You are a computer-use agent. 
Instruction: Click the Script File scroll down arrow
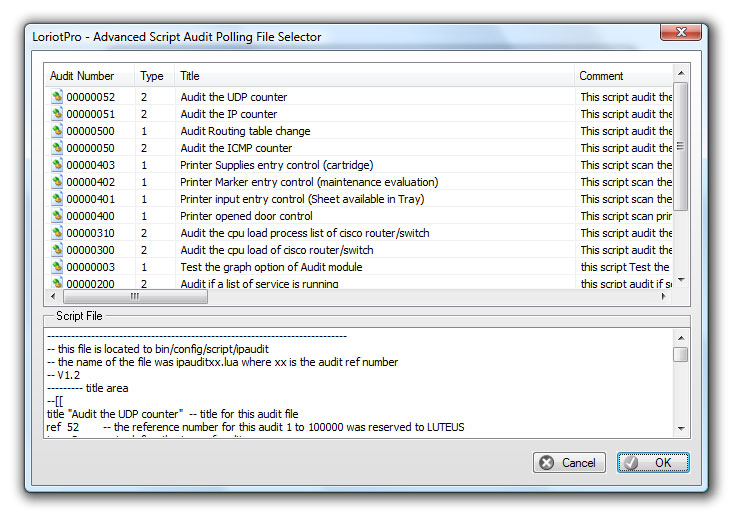681,428
